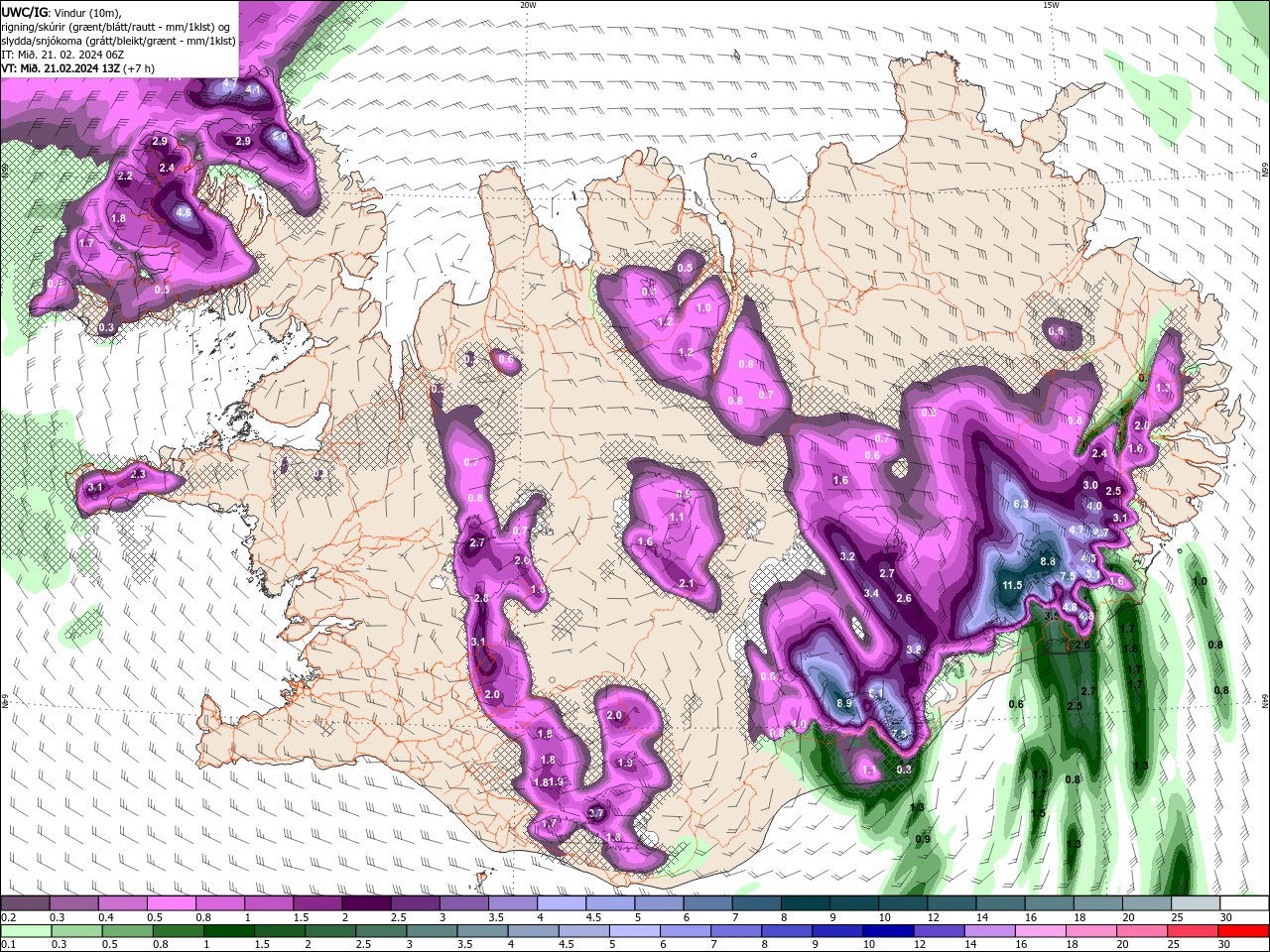Click the 4.6 value in the northwest

pos(184,212)
